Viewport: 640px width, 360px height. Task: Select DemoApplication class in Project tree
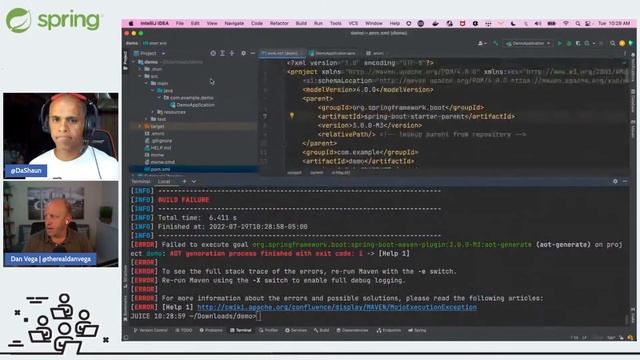pyautogui.click(x=193, y=105)
